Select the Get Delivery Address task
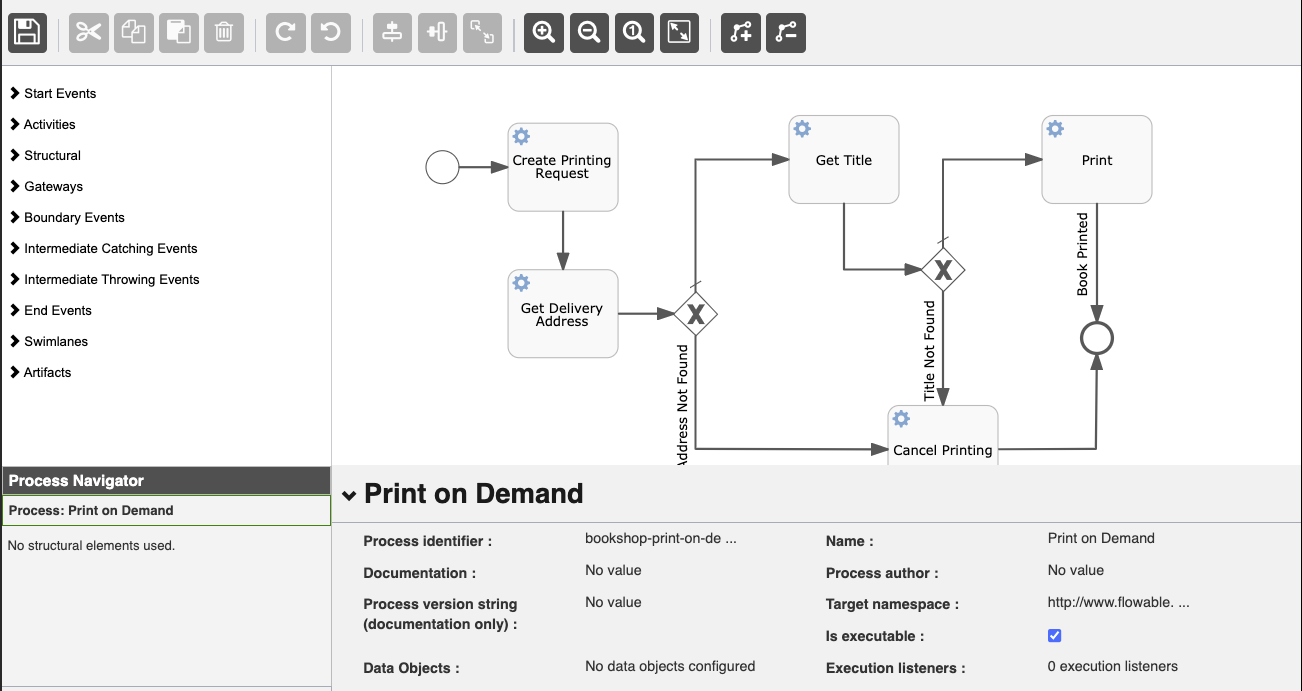 [563, 314]
